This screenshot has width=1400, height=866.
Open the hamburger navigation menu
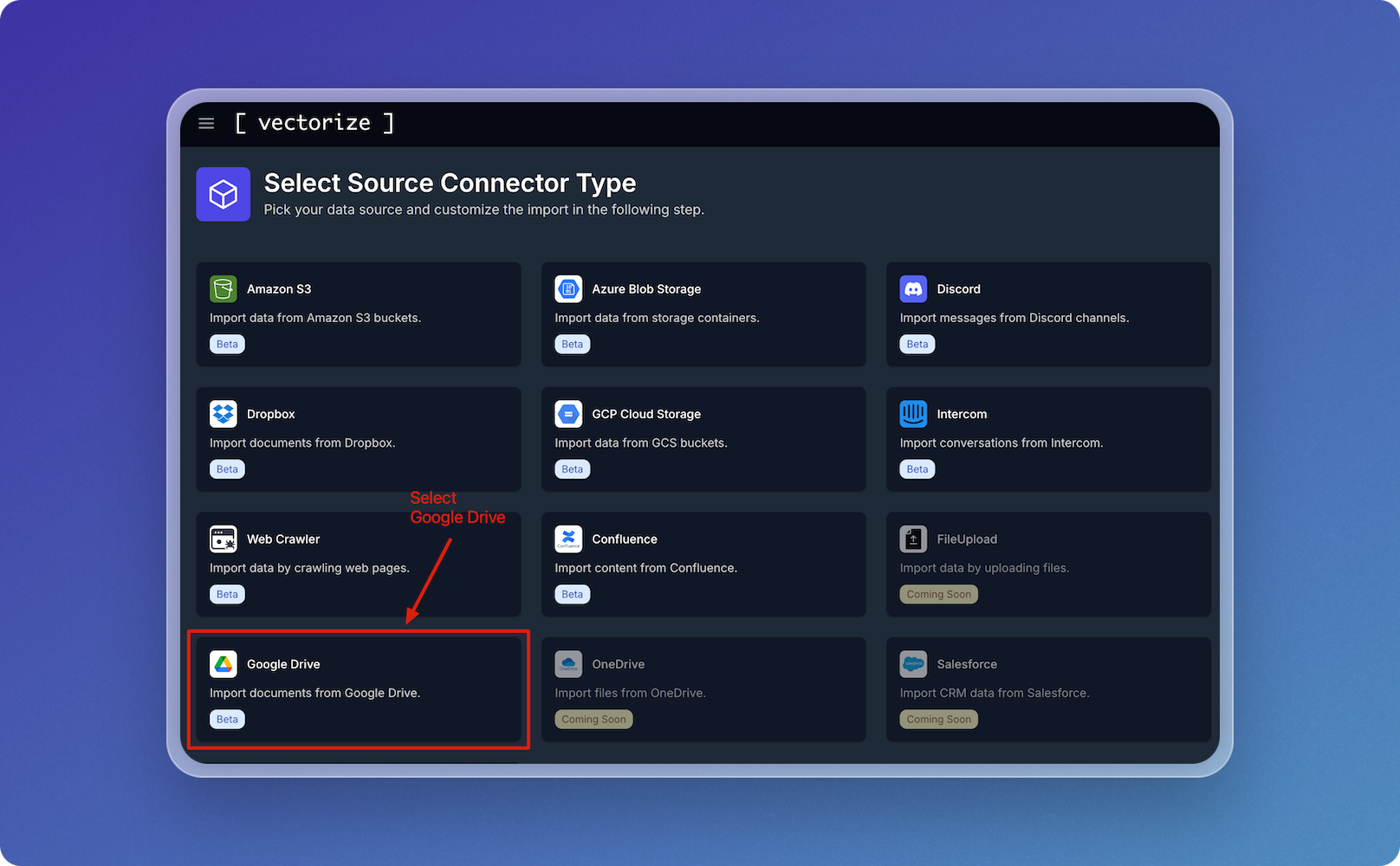tap(206, 124)
